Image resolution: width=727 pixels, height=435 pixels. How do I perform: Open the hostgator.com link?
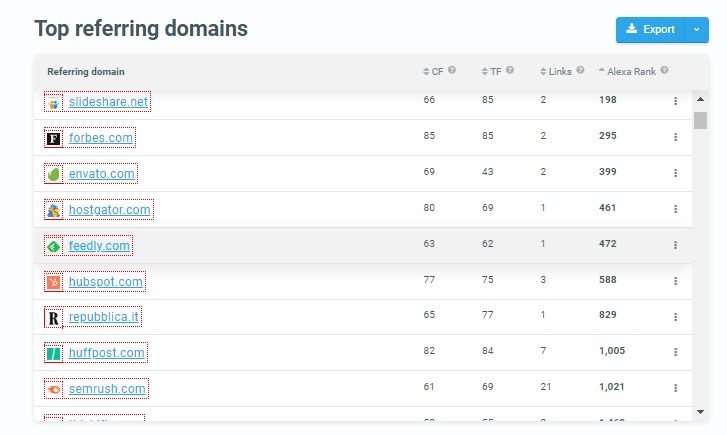(109, 210)
